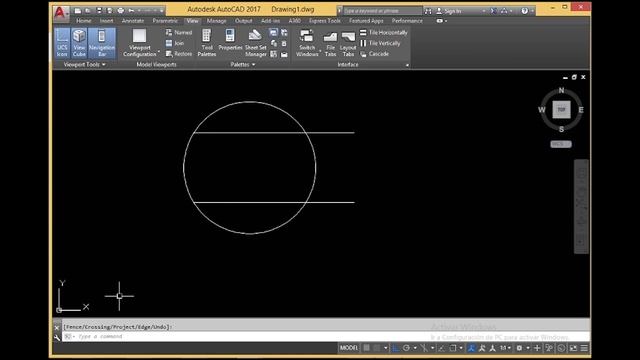Screen dimensions: 640x360
Task: Click the E compass direction on ViewCube
Action: [x=581, y=110]
